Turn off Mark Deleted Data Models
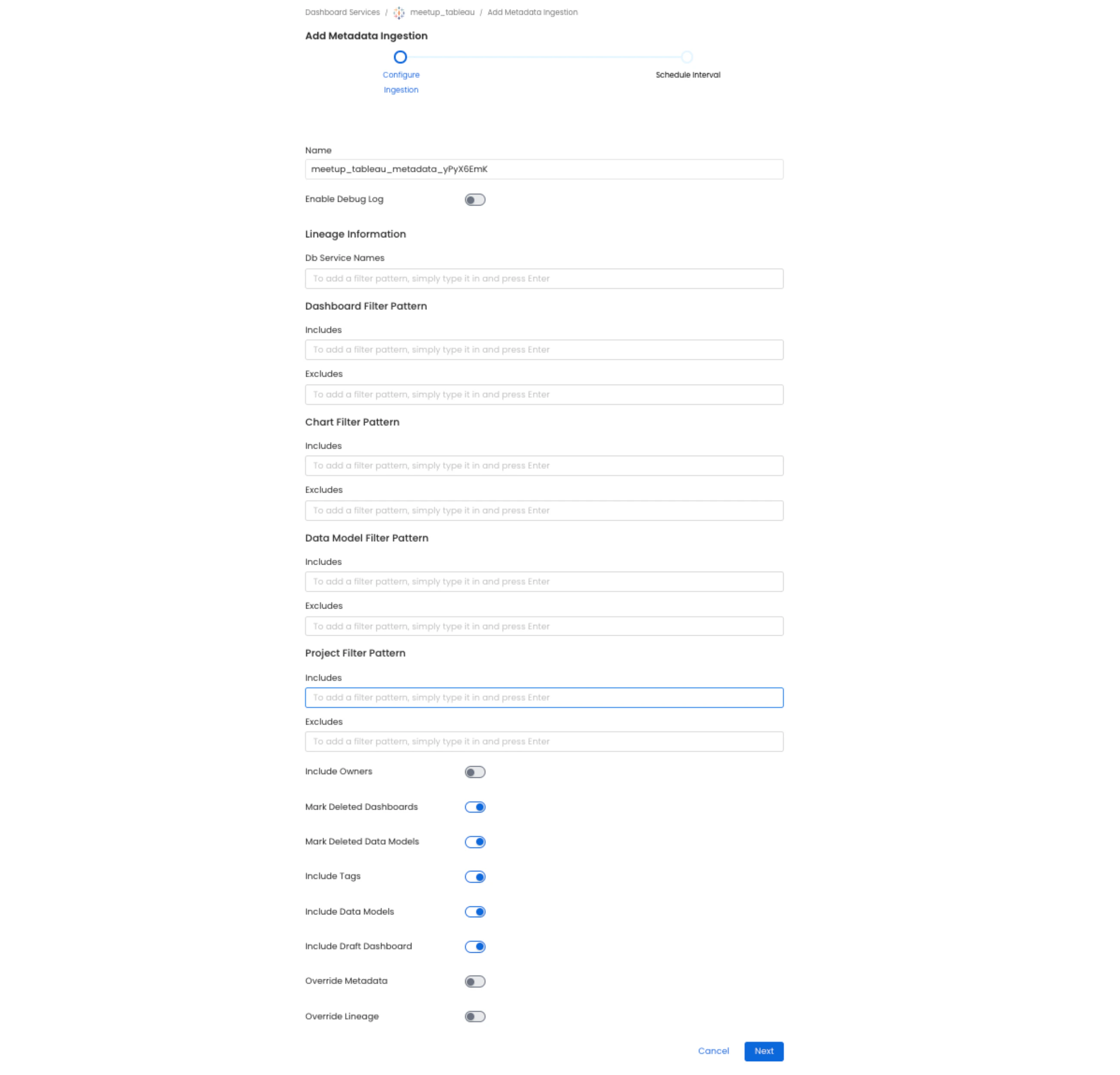 tap(474, 842)
